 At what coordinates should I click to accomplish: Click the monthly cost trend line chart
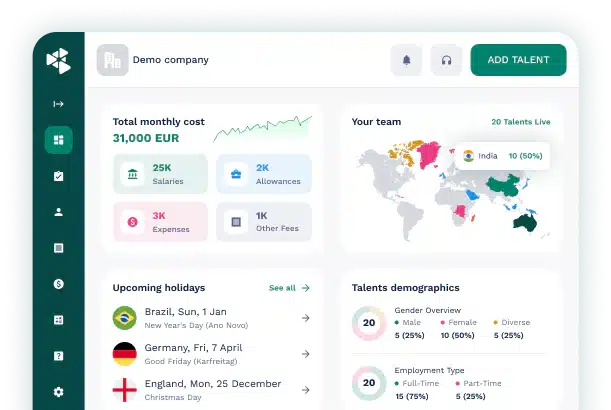tap(263, 129)
